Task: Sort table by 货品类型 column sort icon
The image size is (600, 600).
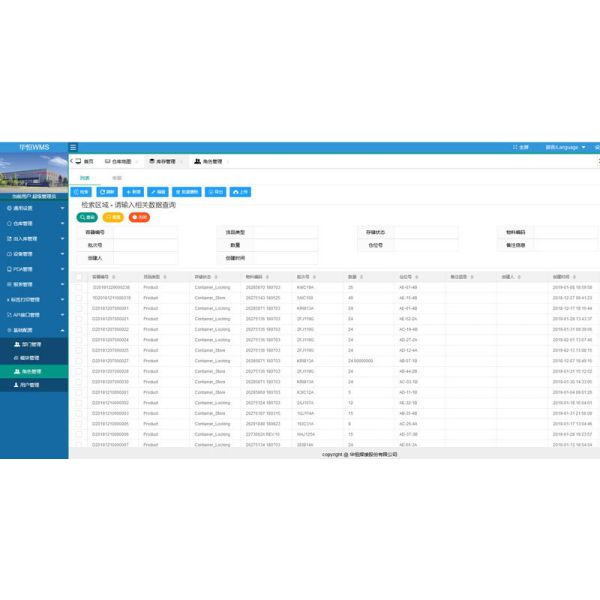Action: (165, 277)
